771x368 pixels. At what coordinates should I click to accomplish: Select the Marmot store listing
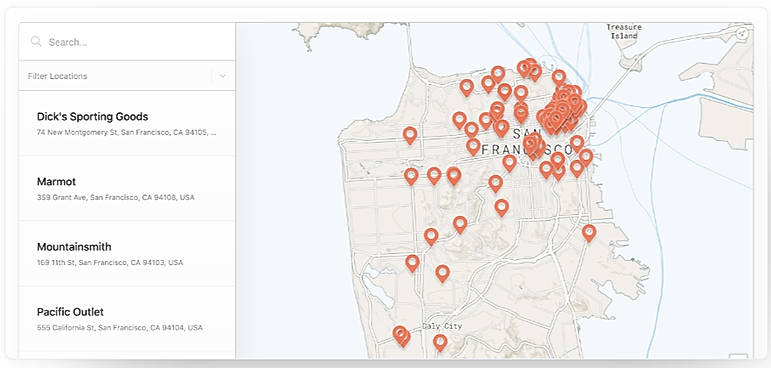click(x=127, y=188)
